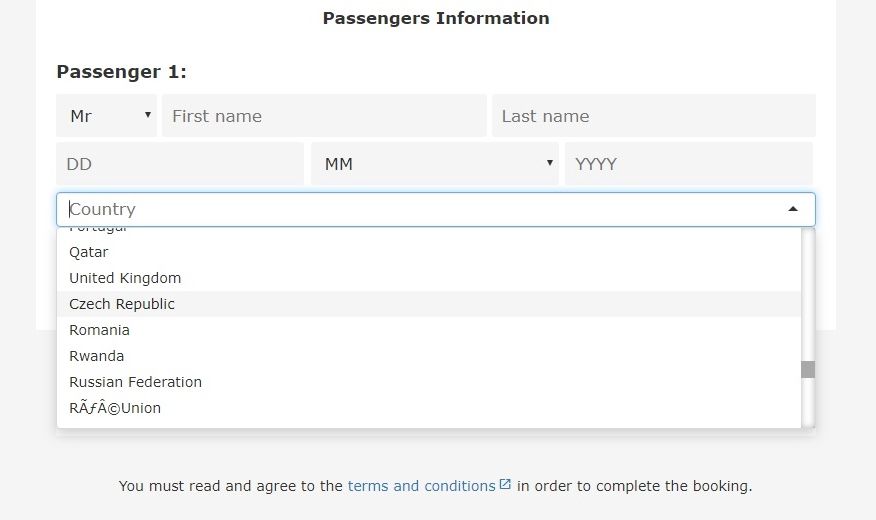Select Rwanda in the dropdown list
The image size is (876, 520).
click(x=429, y=356)
